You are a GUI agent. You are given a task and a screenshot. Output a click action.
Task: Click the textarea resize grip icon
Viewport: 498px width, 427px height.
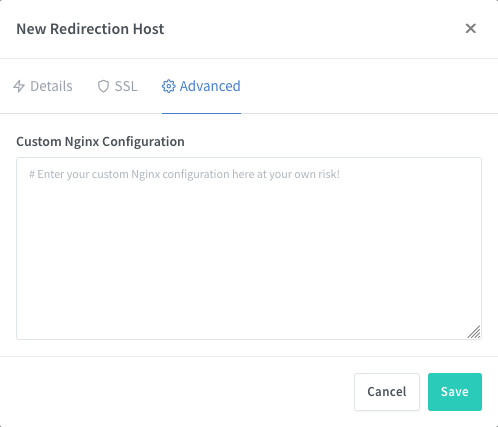coord(474,332)
